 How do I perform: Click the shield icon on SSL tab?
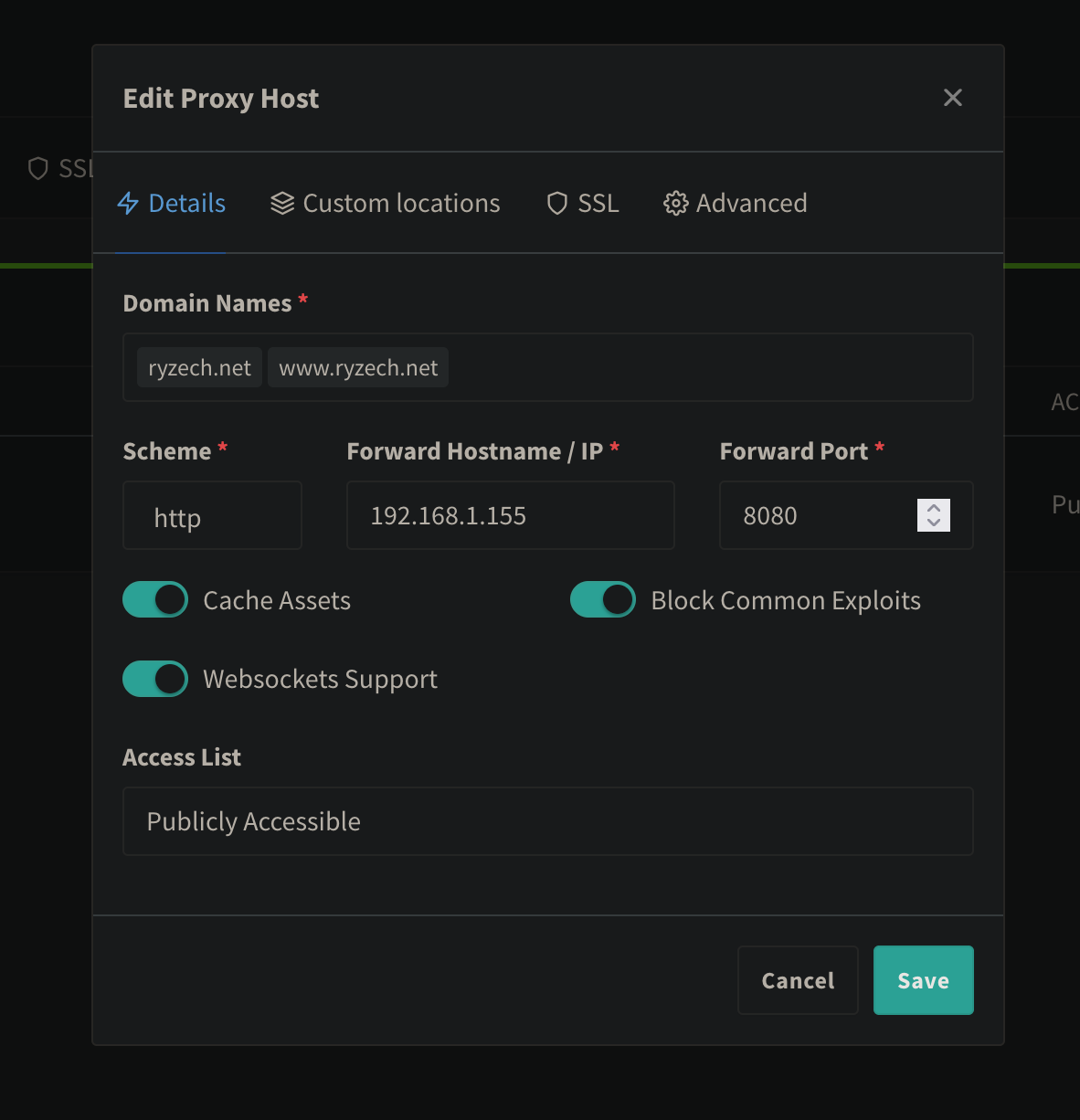(x=557, y=203)
